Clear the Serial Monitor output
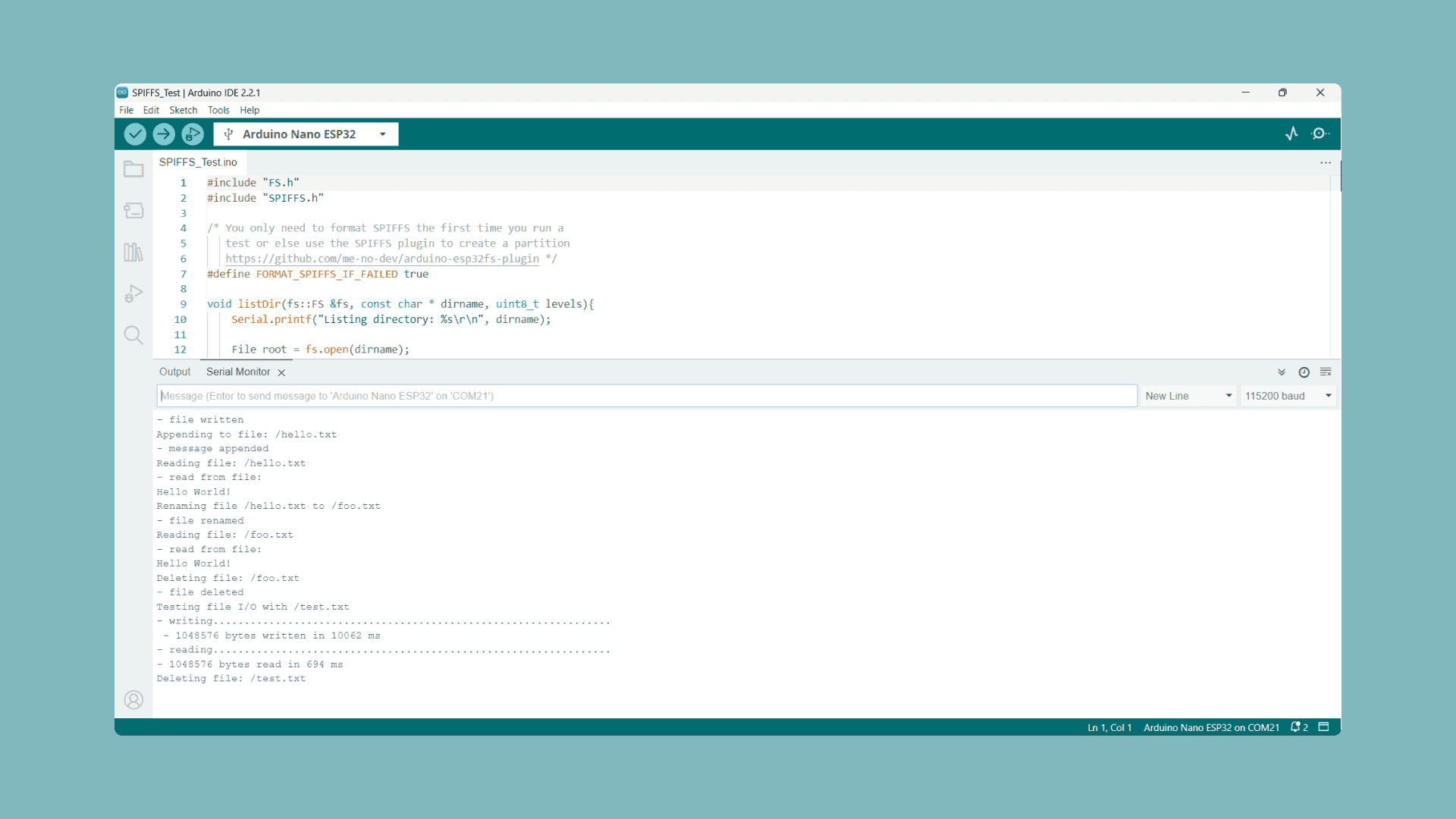This screenshot has height=819, width=1456. tap(1326, 372)
